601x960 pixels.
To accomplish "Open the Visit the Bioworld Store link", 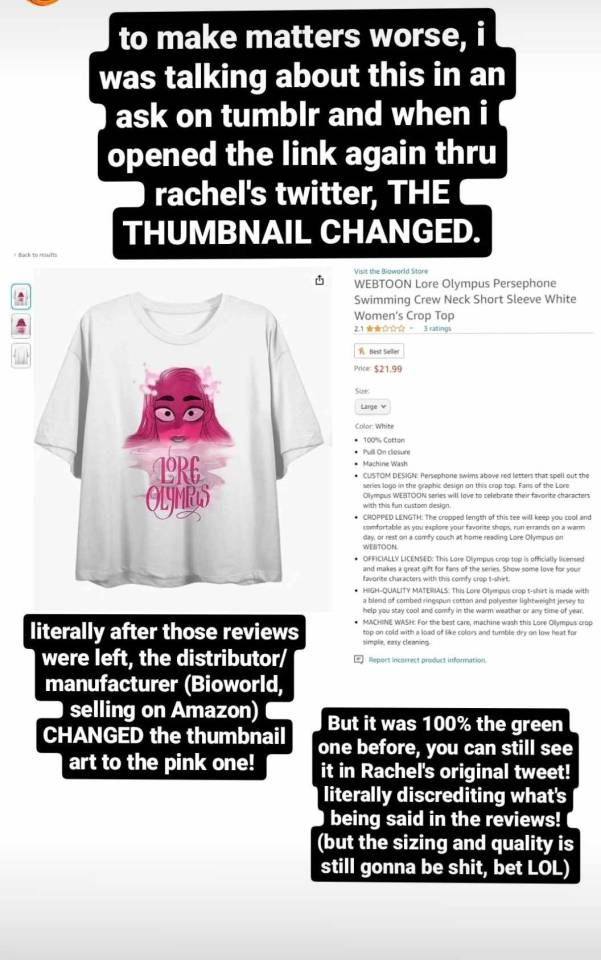I will 391,271.
